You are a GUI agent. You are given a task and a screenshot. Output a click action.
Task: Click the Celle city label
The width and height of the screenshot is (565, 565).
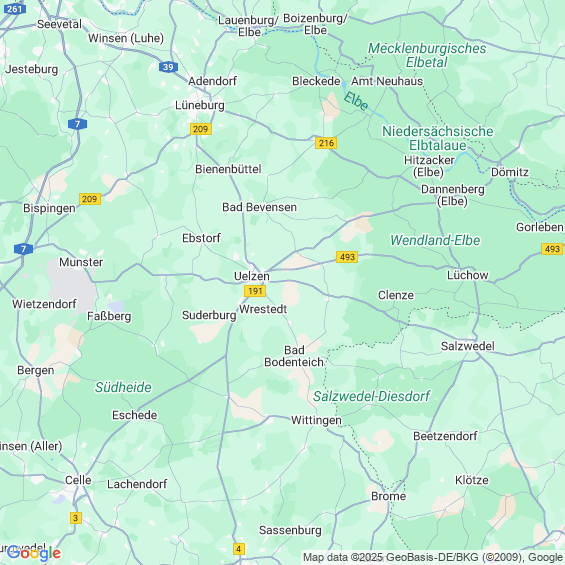pyautogui.click(x=78, y=480)
